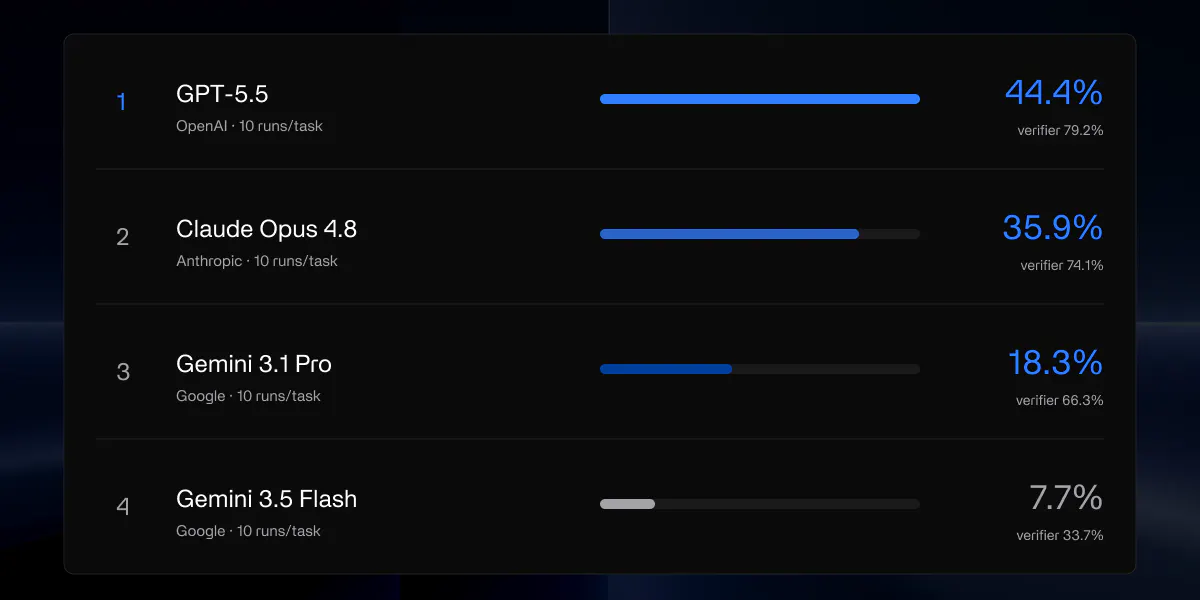Click the rank 2 number
Viewport: 1200px width, 600px height.
tap(122, 237)
